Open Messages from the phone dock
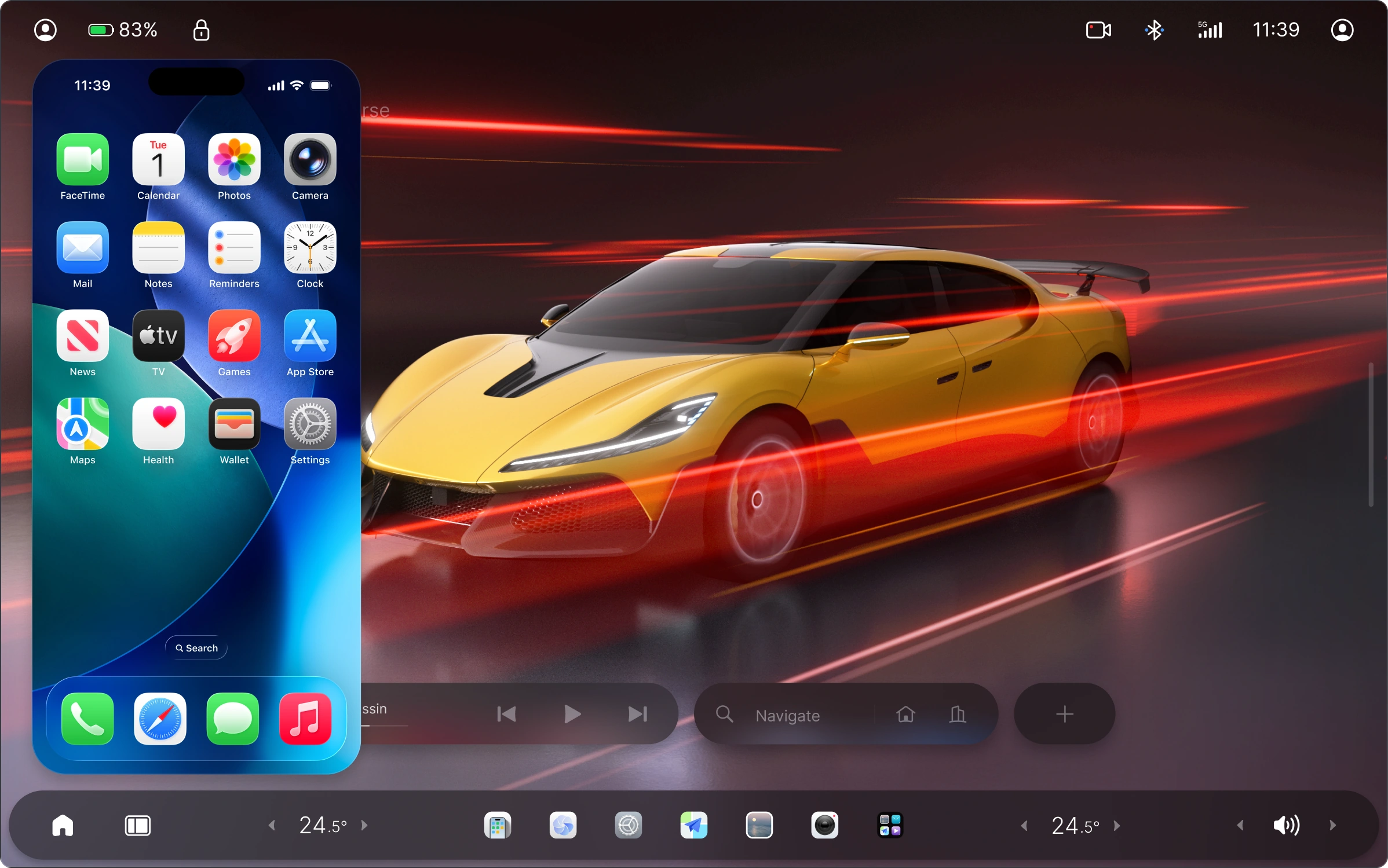Screen dimensions: 1388x868 (233, 719)
